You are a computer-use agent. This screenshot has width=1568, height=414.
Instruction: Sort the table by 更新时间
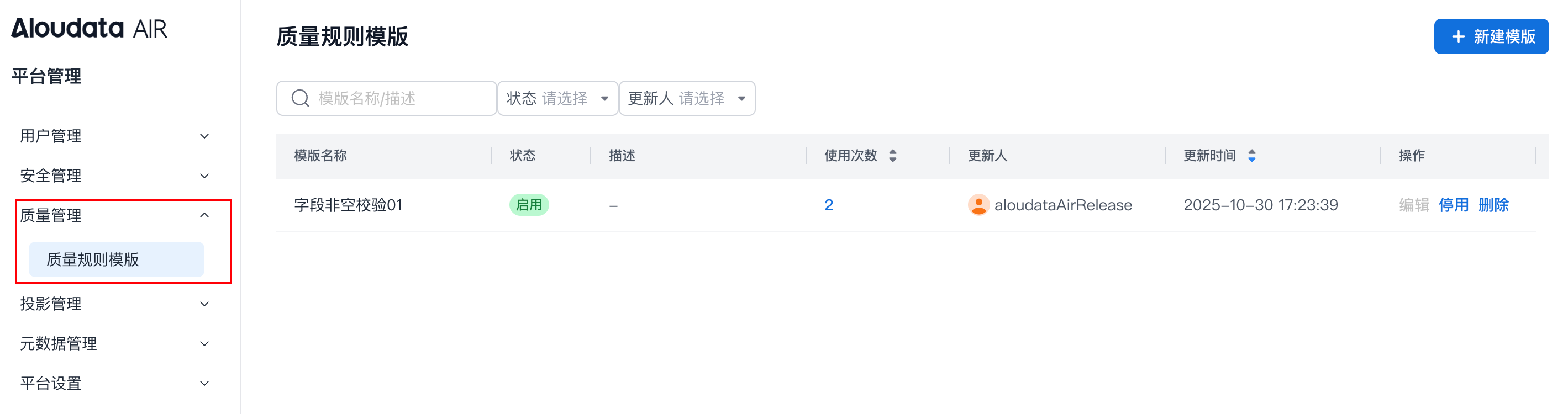[1252, 156]
